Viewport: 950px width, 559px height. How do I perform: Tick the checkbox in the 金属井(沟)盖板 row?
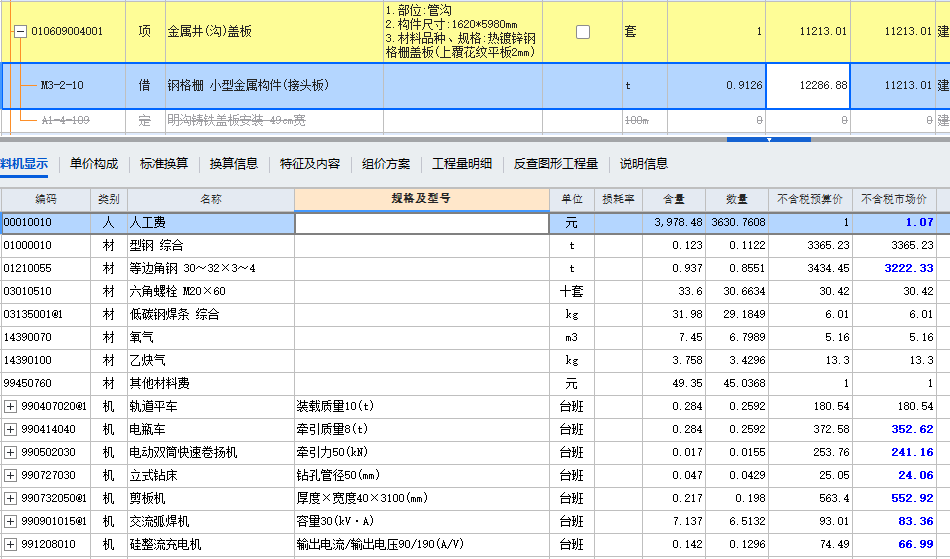point(582,31)
